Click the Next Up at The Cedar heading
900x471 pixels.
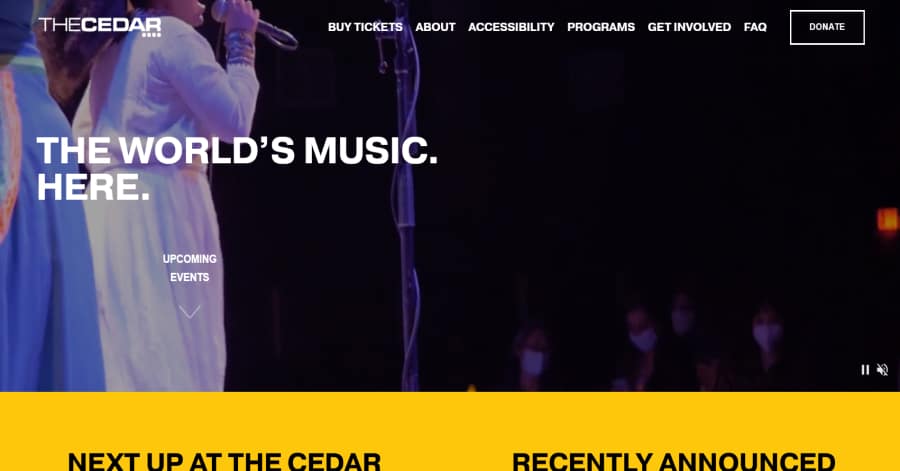click(224, 462)
